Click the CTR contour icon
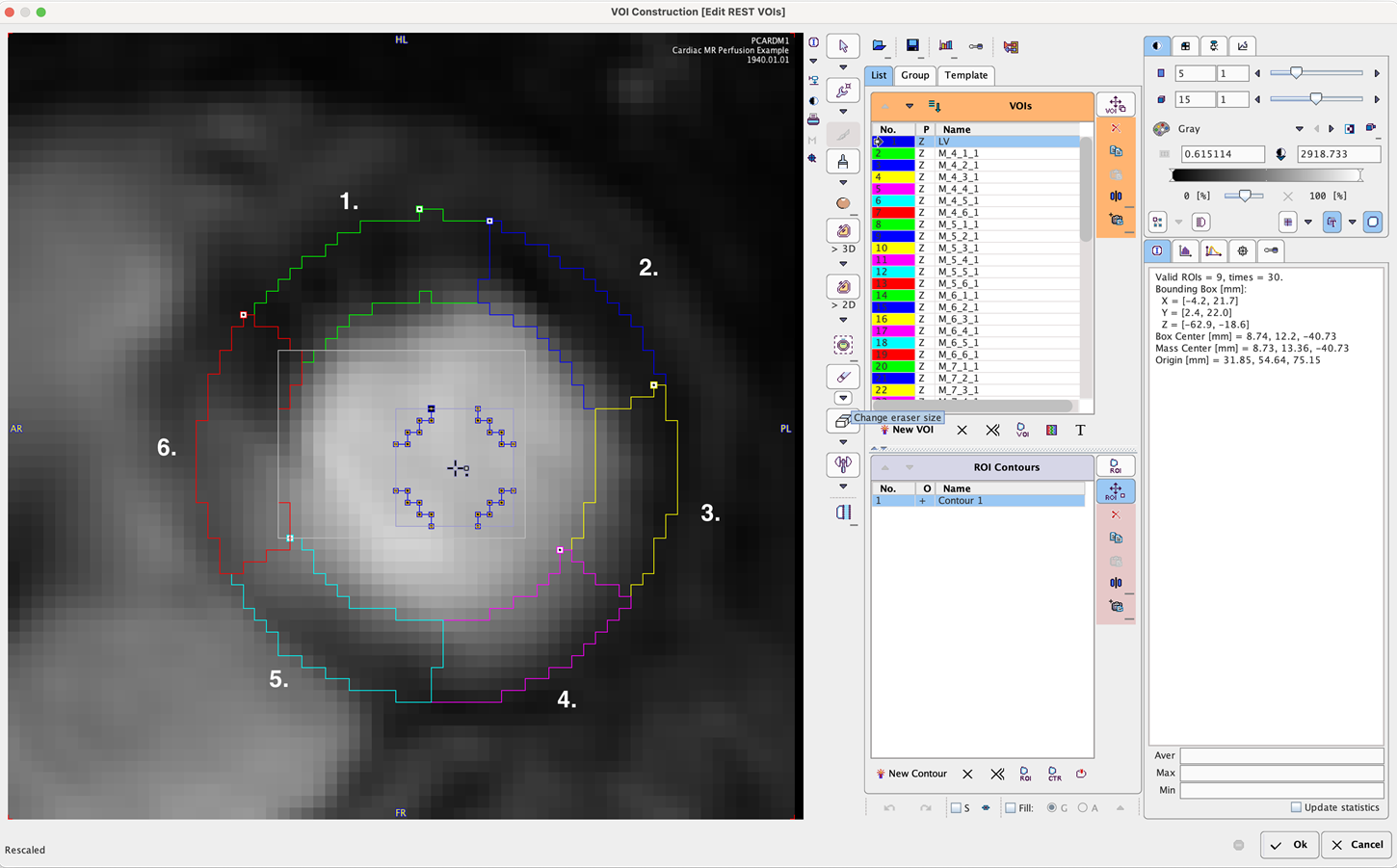Screen dimensions: 1397x868 click(x=1054, y=774)
